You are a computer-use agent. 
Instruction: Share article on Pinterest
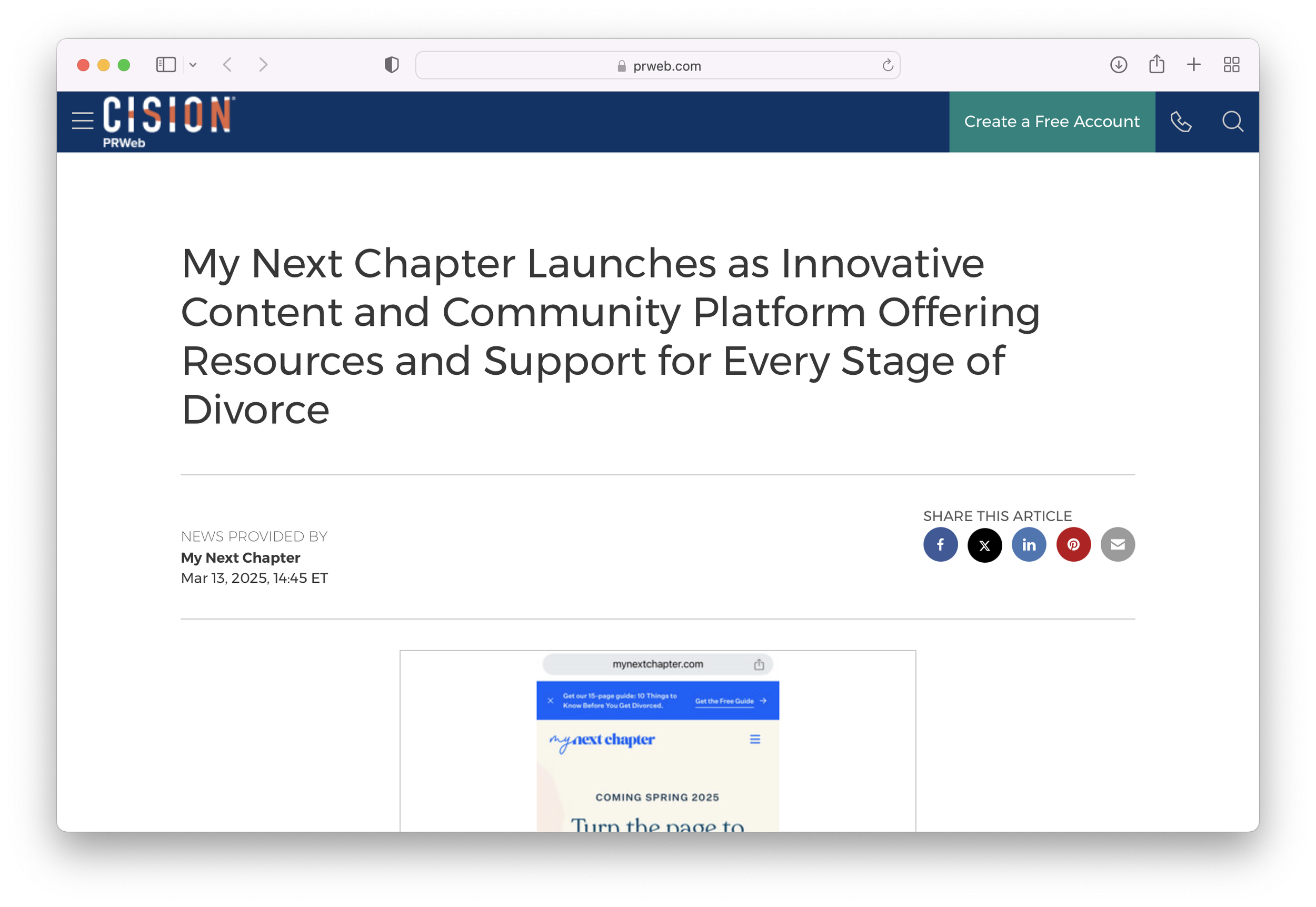tap(1073, 544)
